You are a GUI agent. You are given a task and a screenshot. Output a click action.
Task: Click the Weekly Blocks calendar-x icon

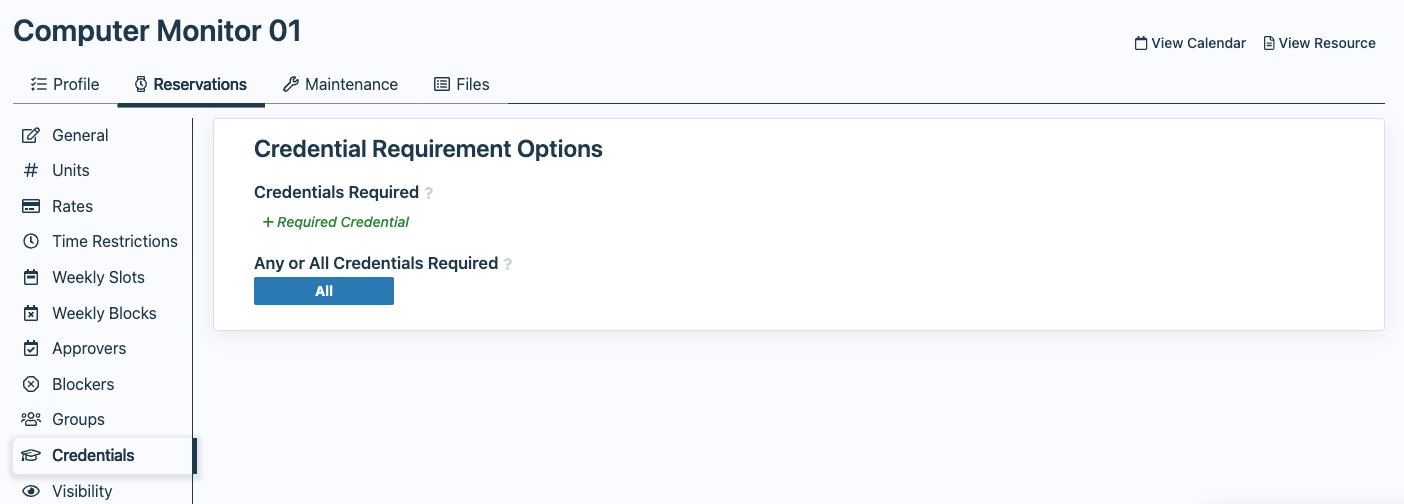tap(31, 313)
